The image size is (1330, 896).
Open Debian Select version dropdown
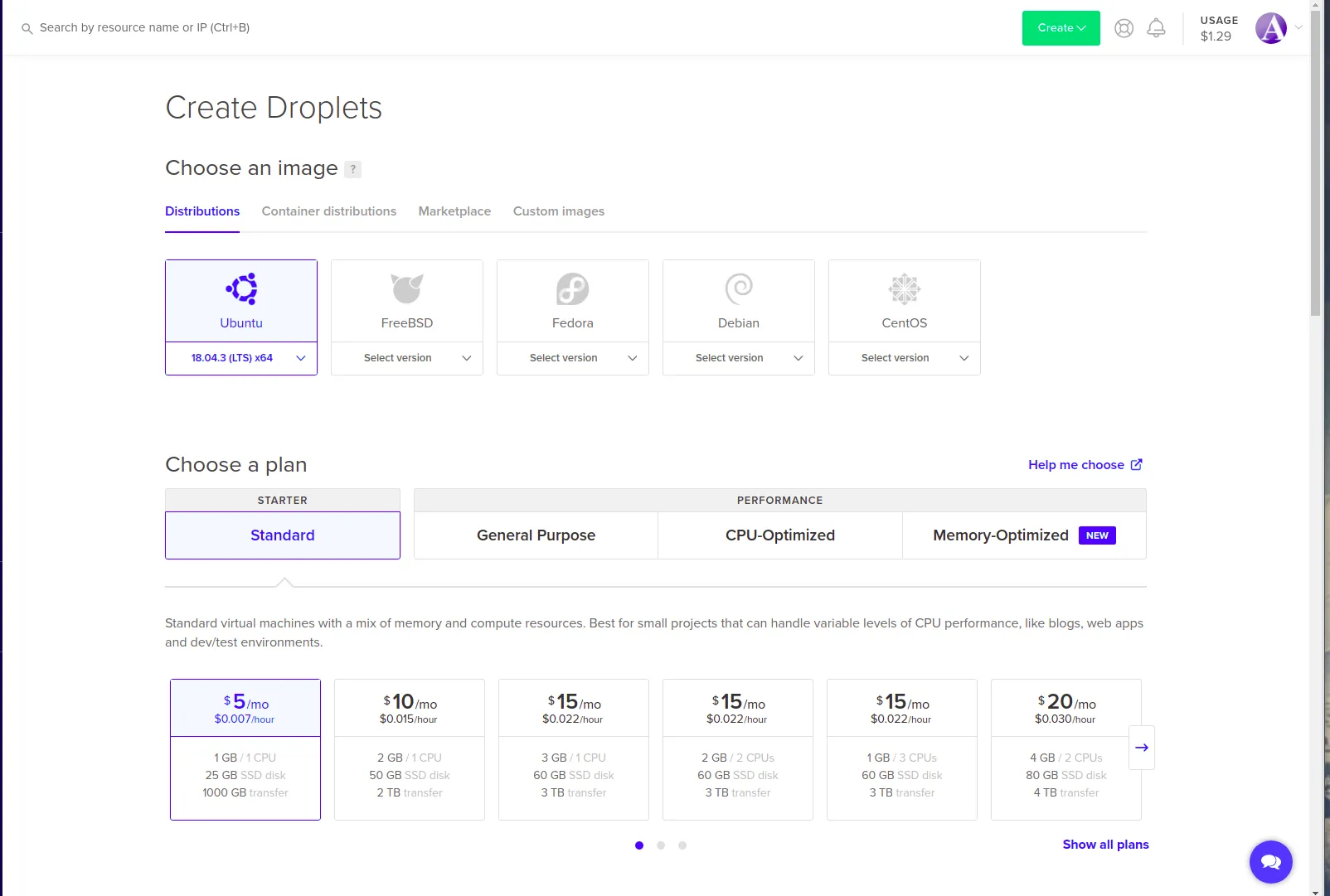pyautogui.click(x=739, y=358)
